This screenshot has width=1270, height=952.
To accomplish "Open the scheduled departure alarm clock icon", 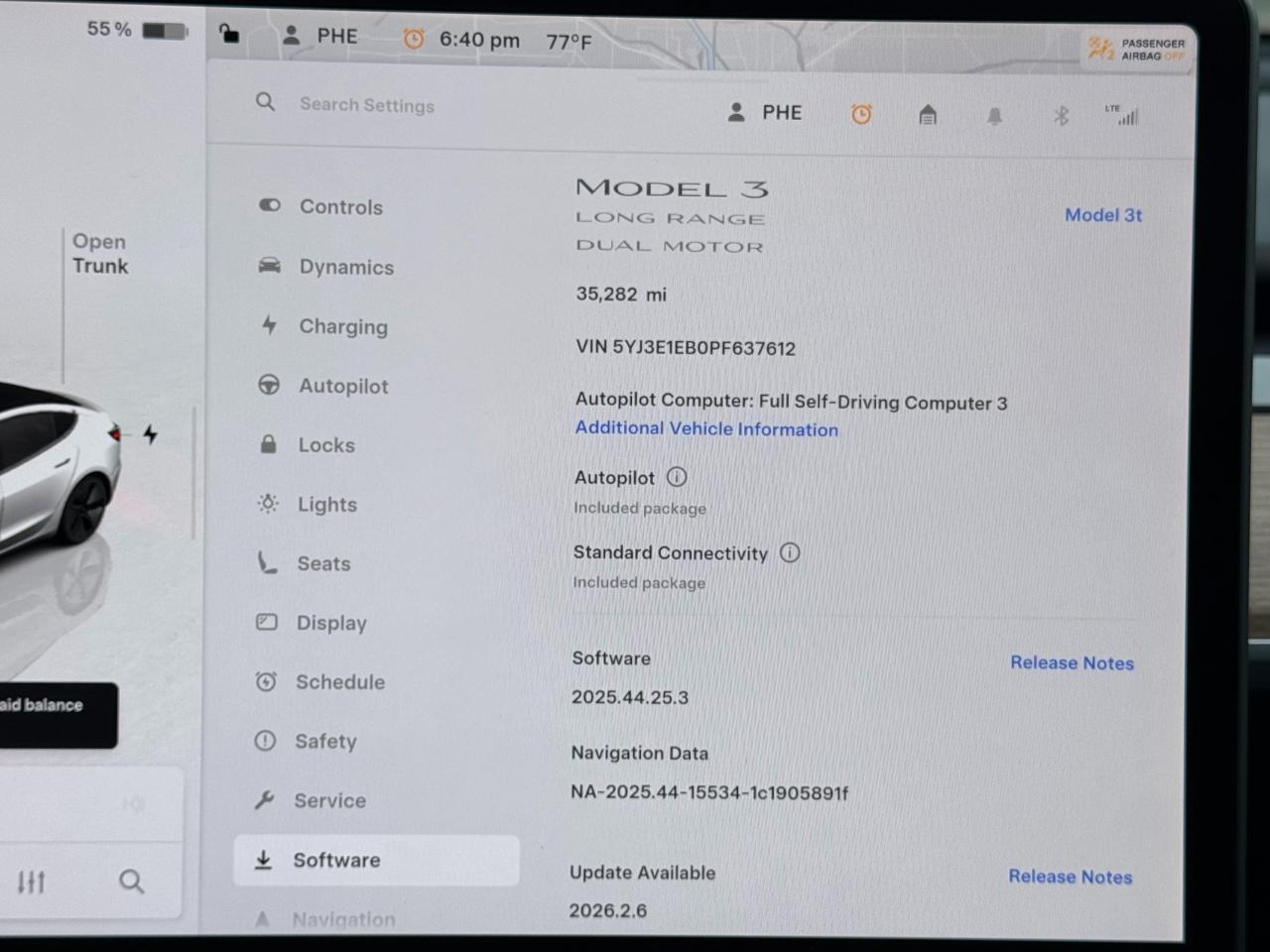I will pyautogui.click(x=861, y=115).
